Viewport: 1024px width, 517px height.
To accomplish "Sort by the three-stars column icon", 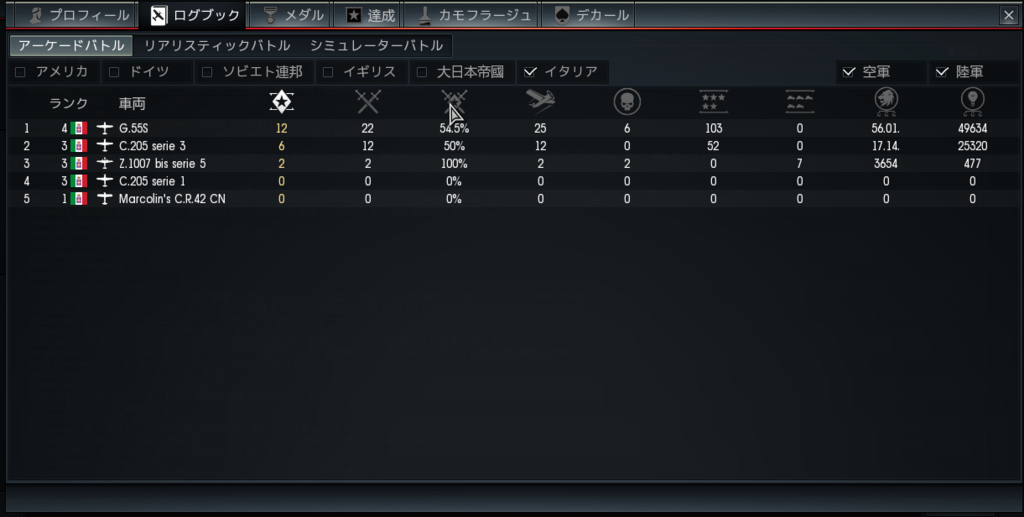I will click(x=713, y=102).
